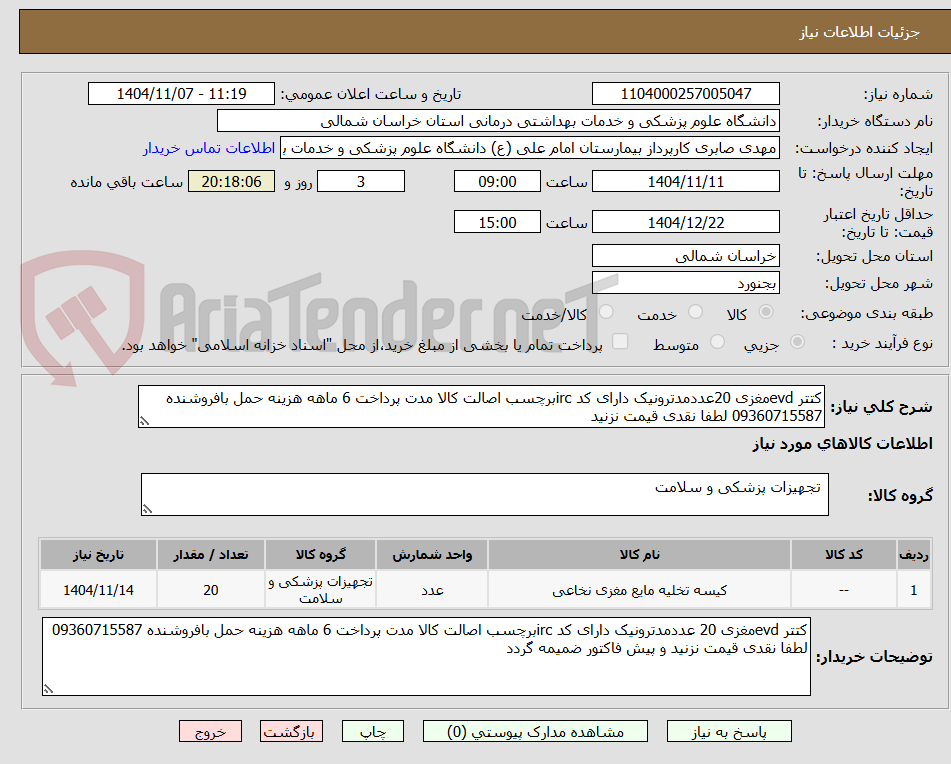Click price validity date 1404/12/22 field
The width and height of the screenshot is (951, 764).
point(685,222)
